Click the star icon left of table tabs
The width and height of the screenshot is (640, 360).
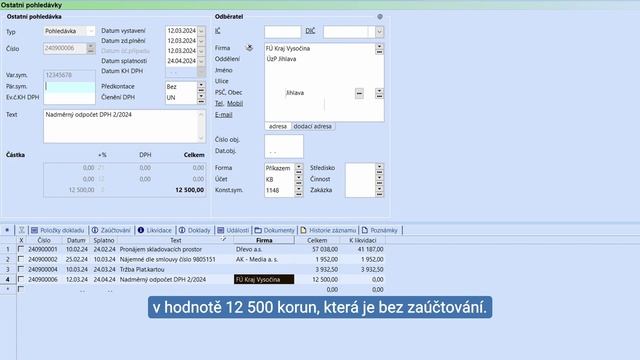coord(7,230)
